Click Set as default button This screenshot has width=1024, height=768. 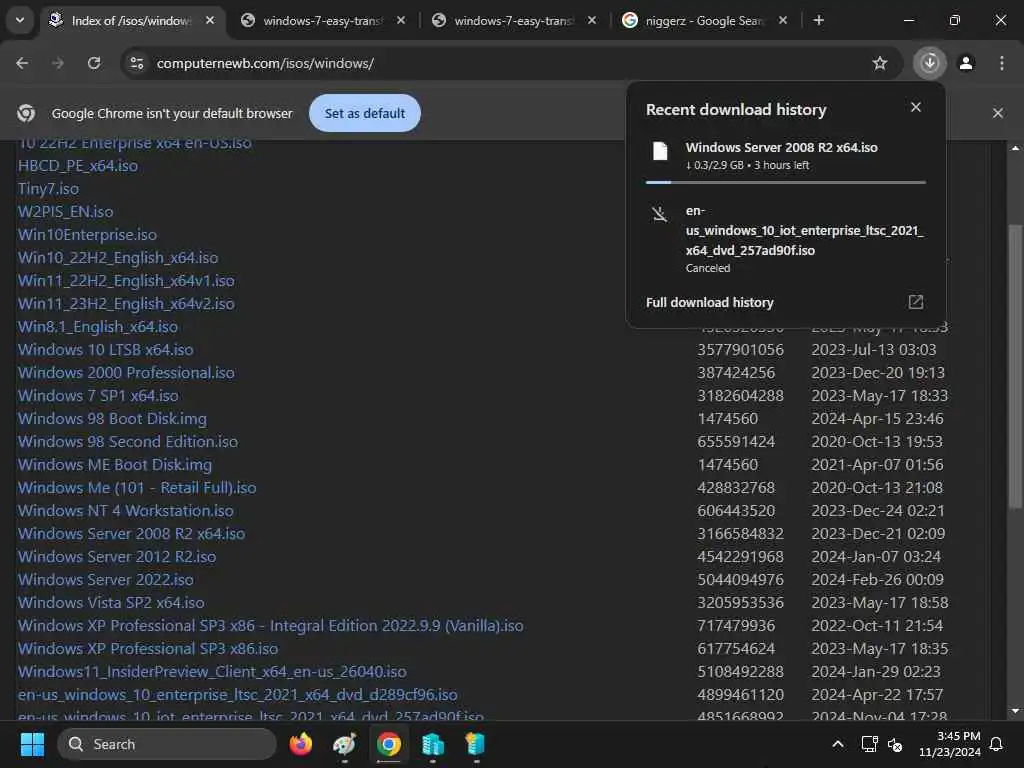364,113
